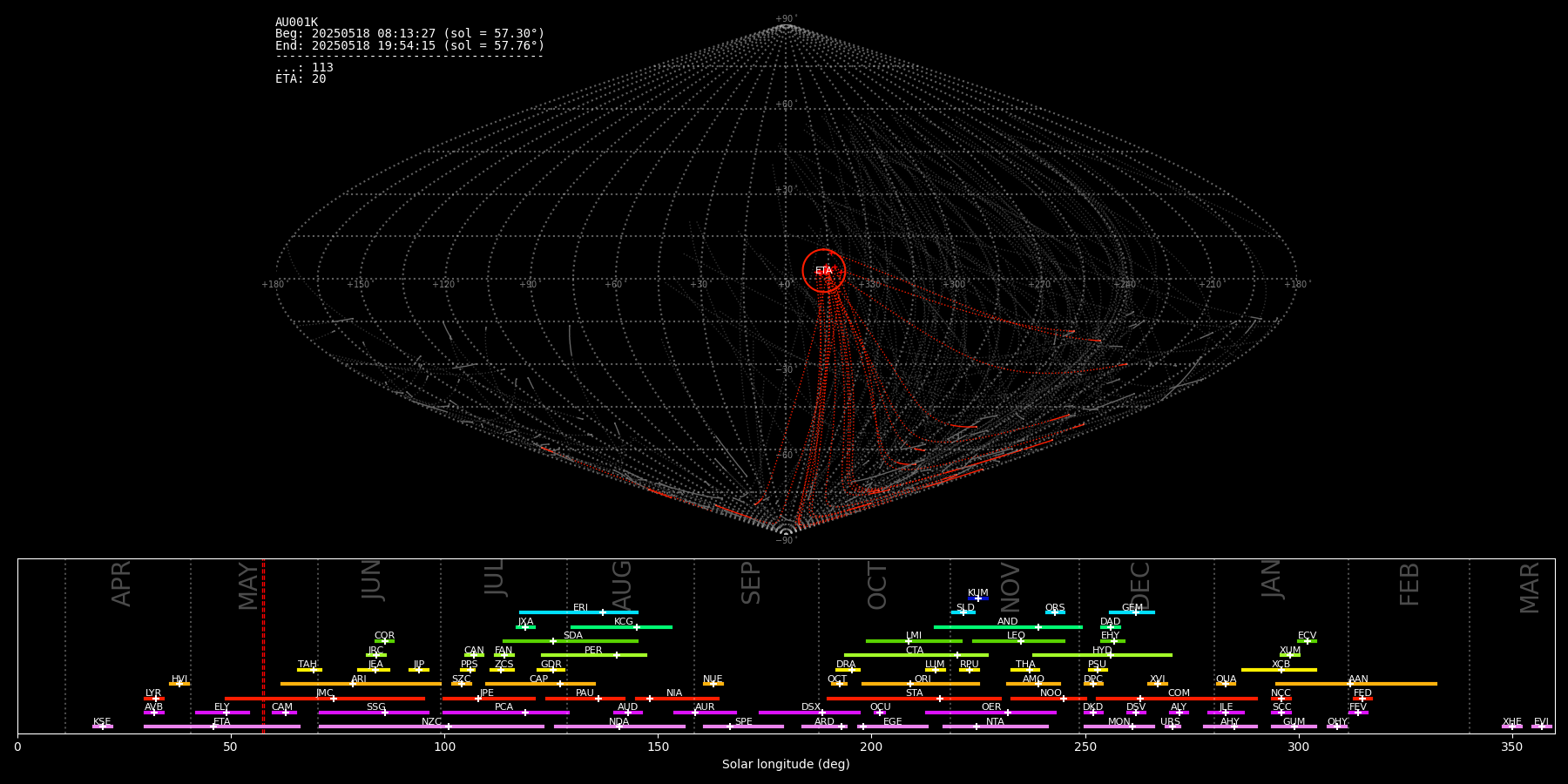Select the COM shower label
Image resolution: width=1568 pixels, height=784 pixels.
point(1179,693)
